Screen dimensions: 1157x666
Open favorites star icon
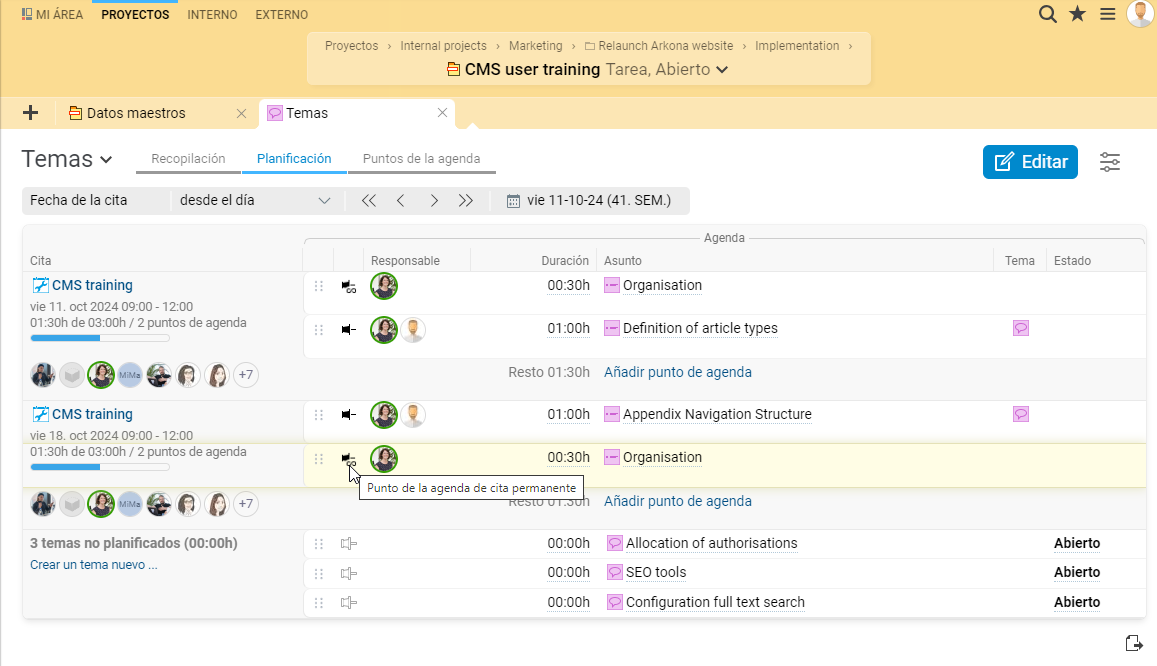[1077, 14]
